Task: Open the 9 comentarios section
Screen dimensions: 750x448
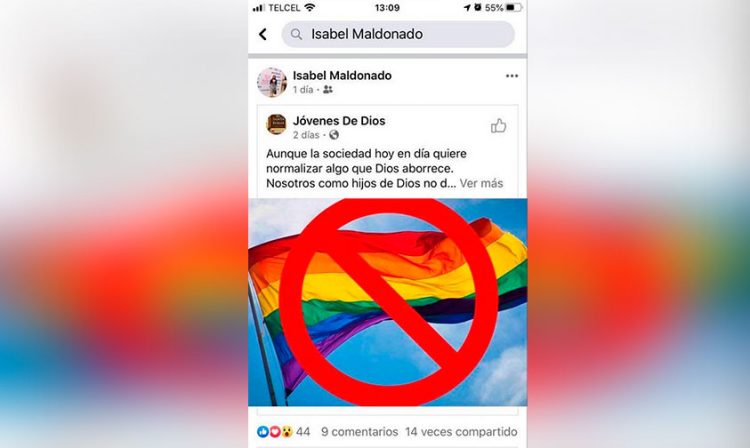Action: pyautogui.click(x=360, y=432)
